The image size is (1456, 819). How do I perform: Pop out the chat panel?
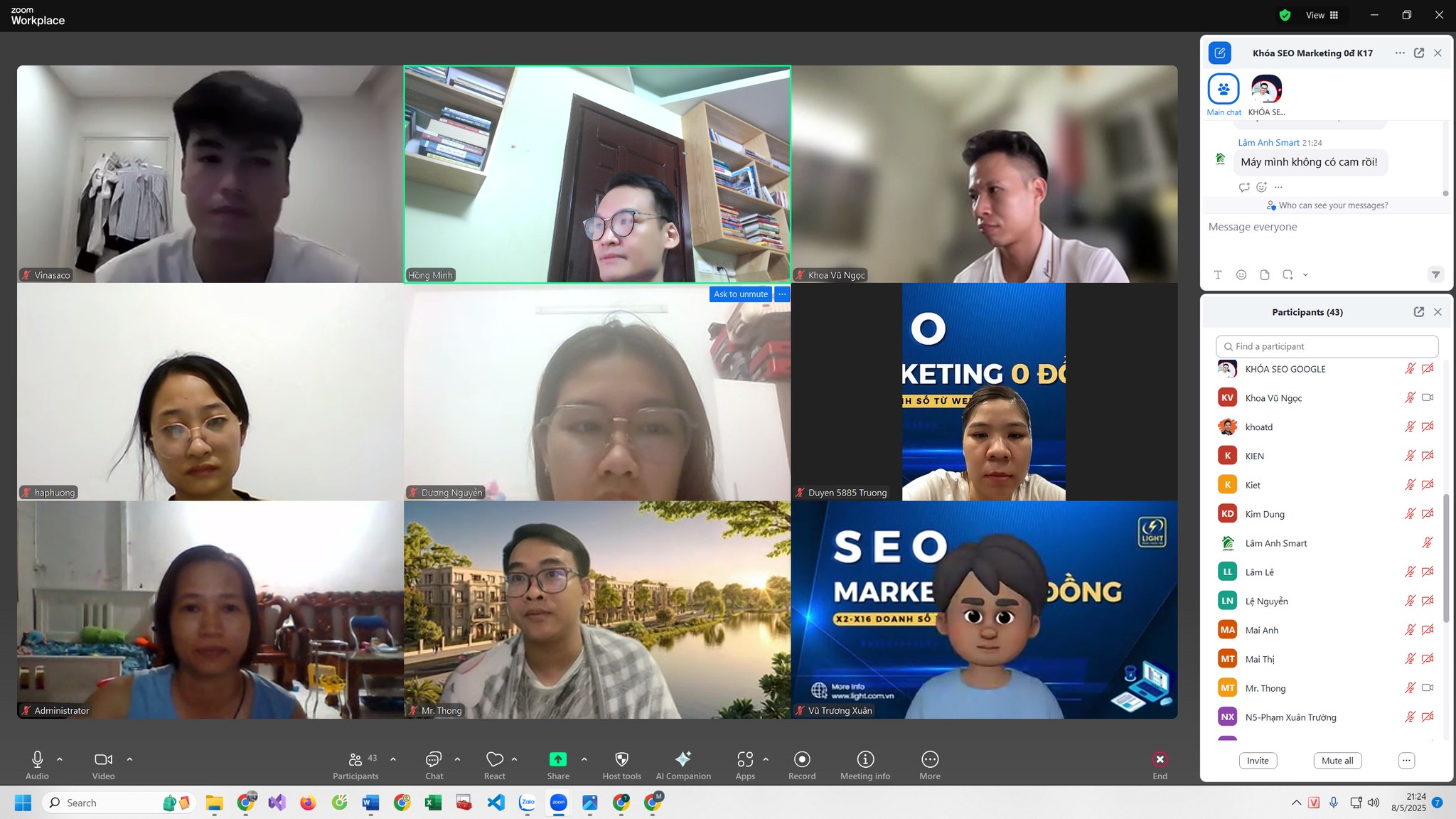pyautogui.click(x=1419, y=53)
